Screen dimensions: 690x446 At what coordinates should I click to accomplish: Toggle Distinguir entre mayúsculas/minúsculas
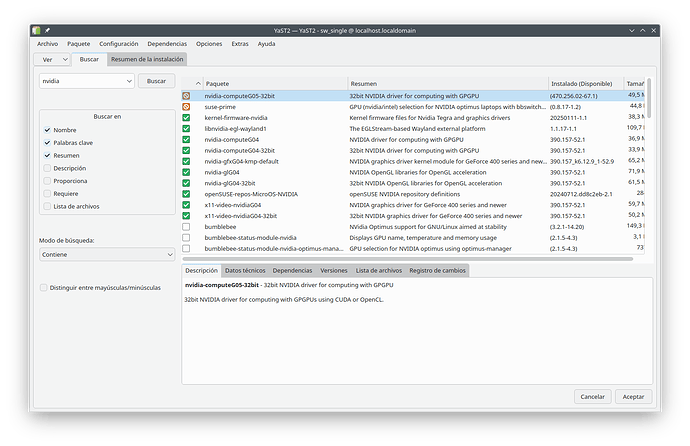coord(44,287)
